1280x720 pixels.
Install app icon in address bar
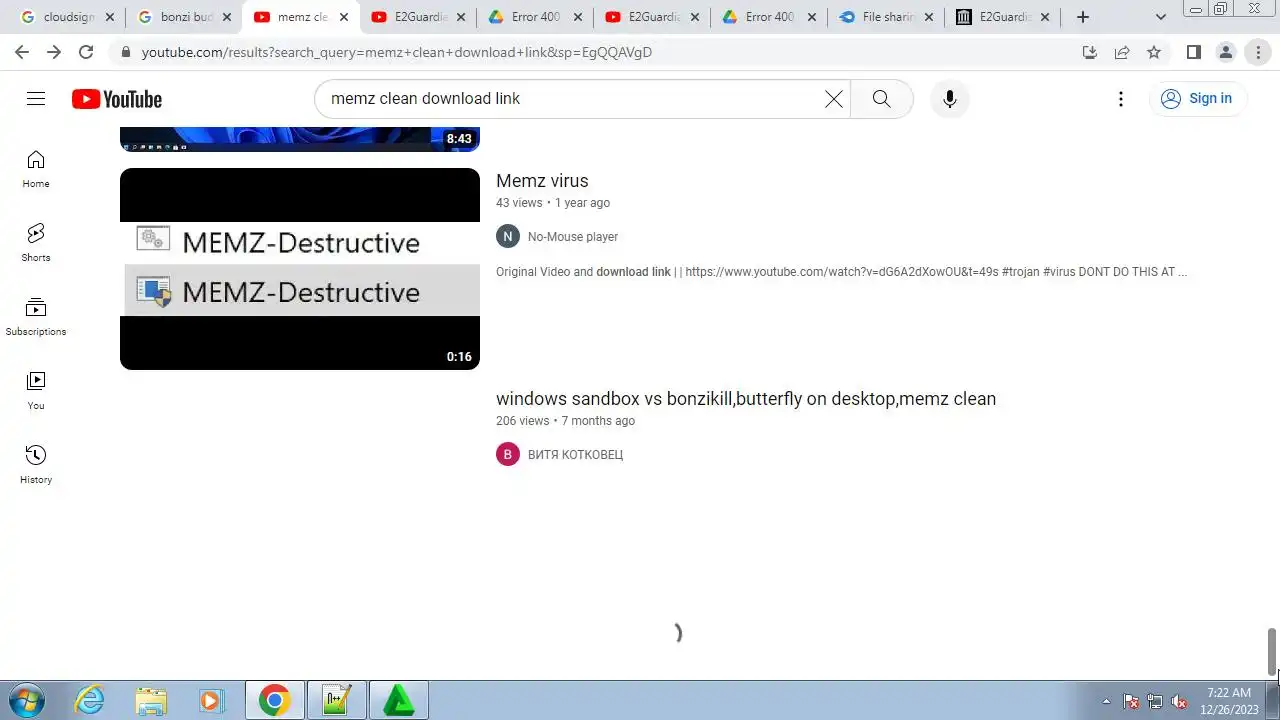1090,52
